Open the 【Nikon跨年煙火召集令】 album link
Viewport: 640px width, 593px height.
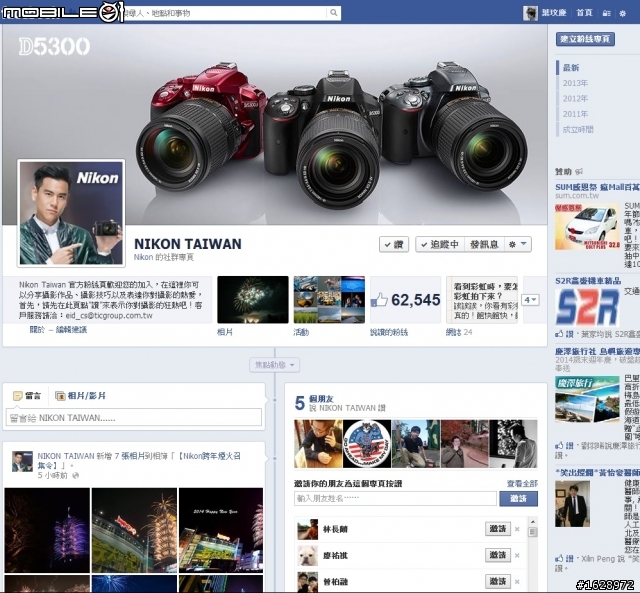pyautogui.click(x=139, y=461)
